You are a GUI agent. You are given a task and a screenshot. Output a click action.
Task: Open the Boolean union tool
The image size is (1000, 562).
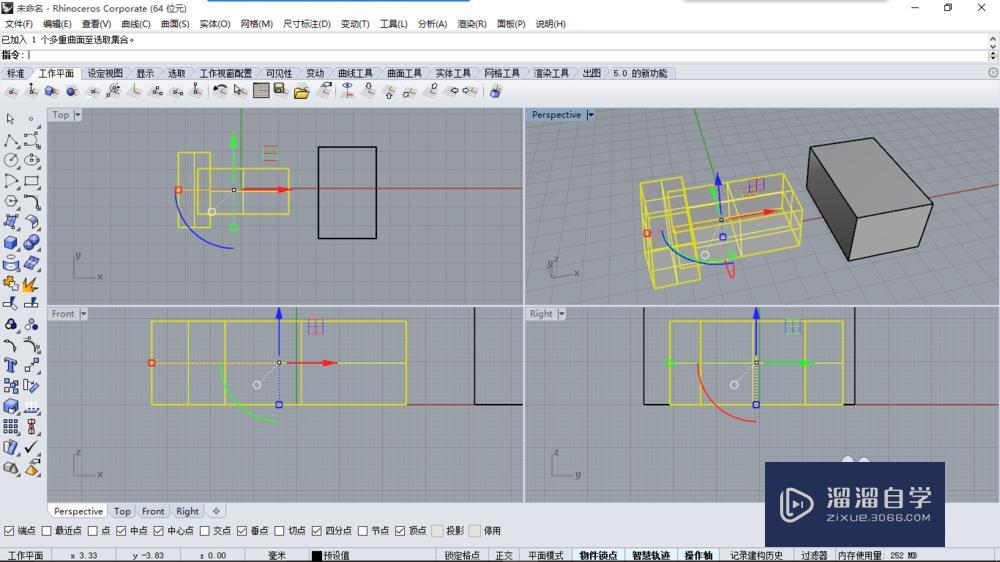click(x=32, y=242)
